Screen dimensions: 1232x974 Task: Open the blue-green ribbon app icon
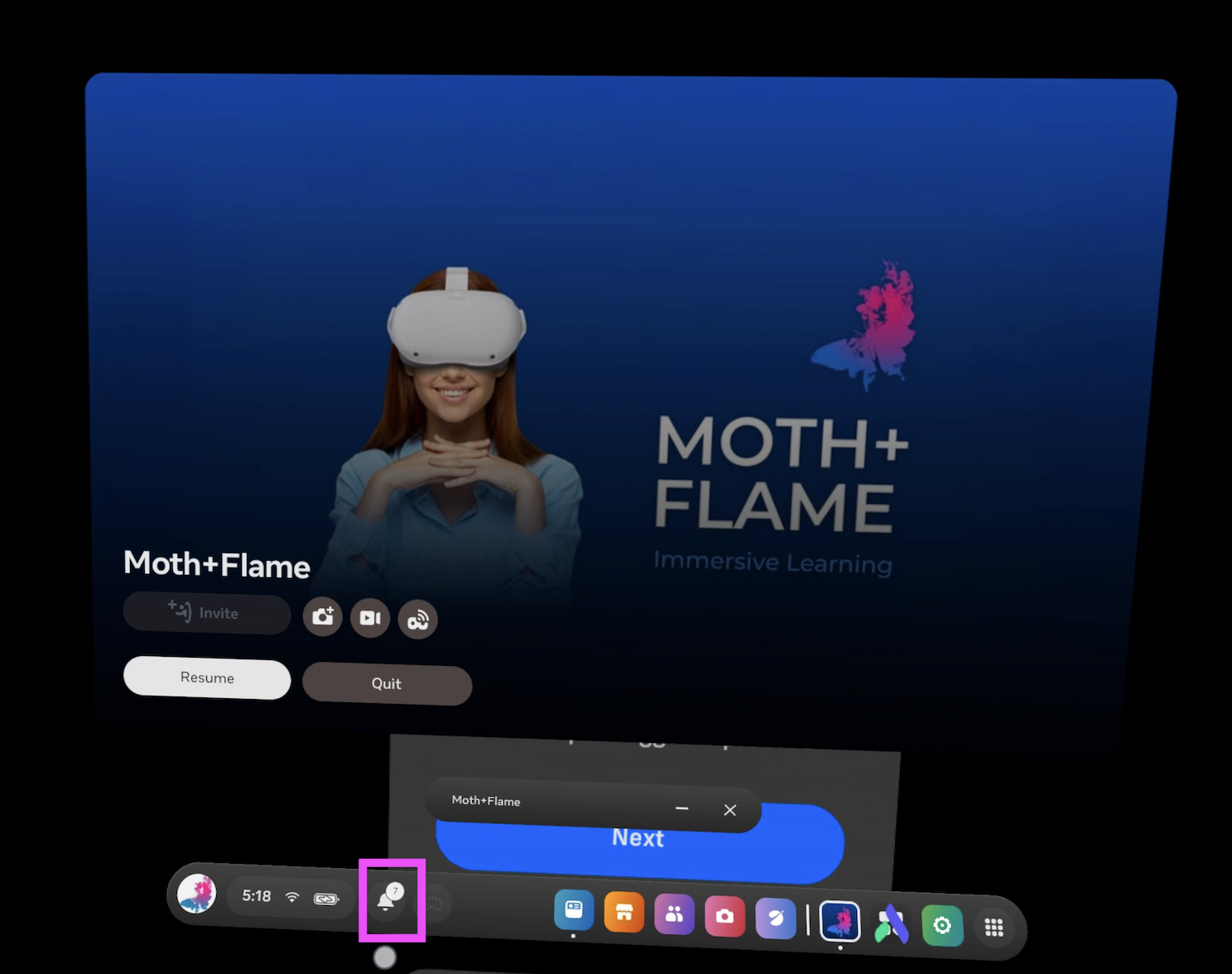click(892, 924)
